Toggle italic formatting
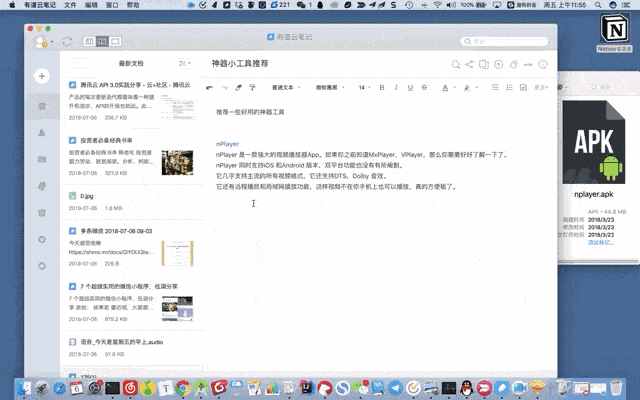640x400 pixels. tap(396, 87)
